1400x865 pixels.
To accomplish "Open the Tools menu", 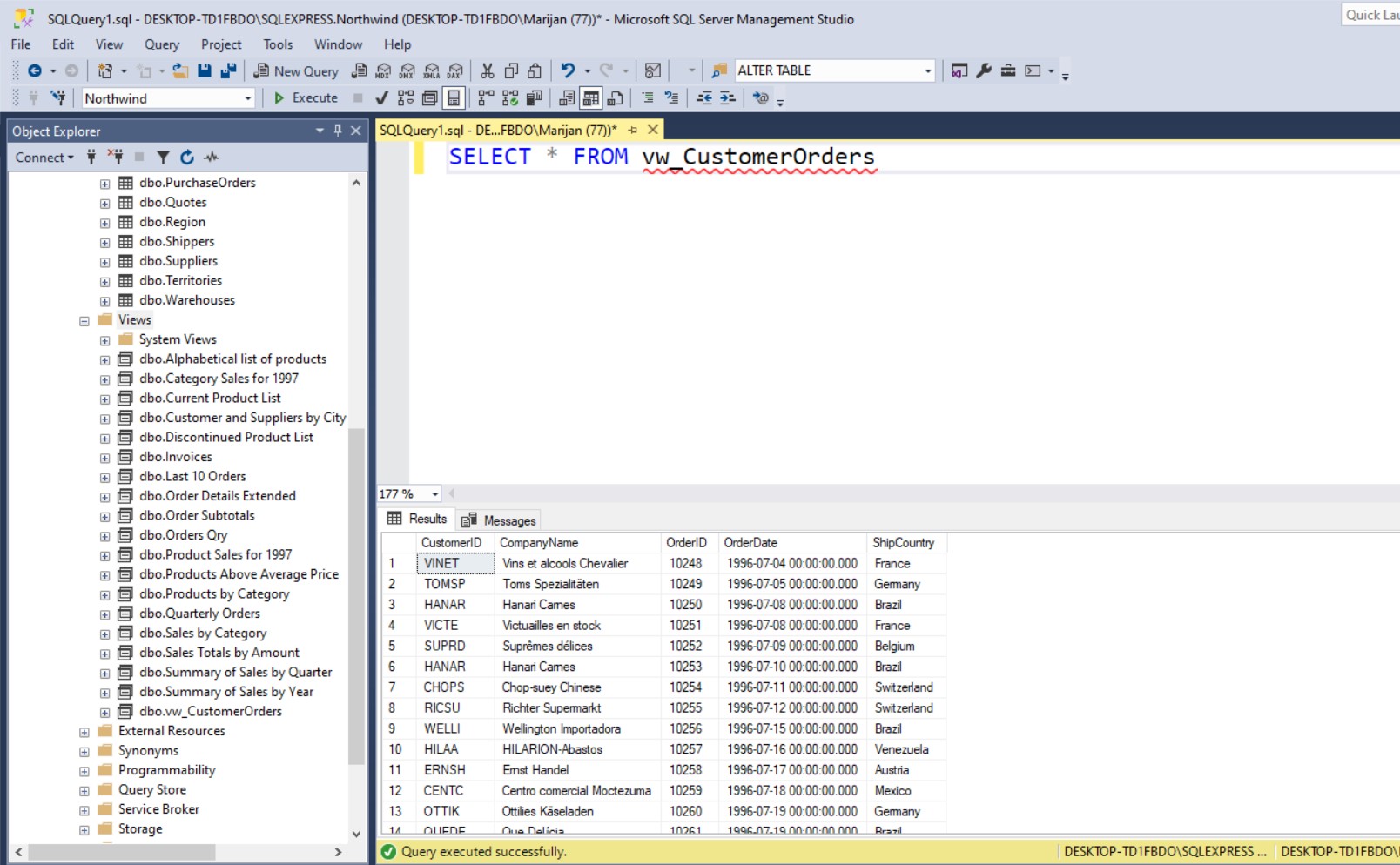I will 278,44.
